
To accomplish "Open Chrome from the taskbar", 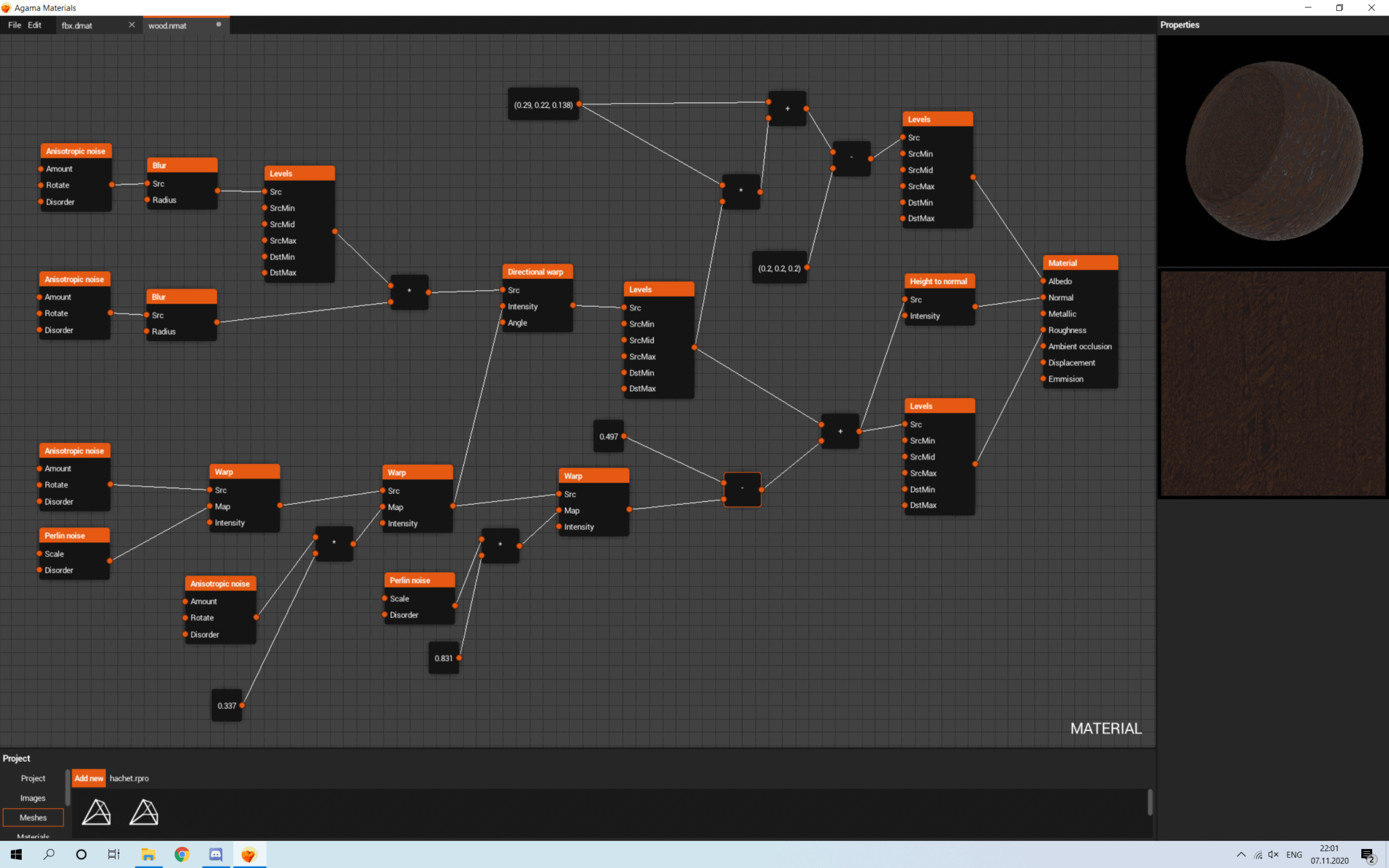I will (182, 854).
